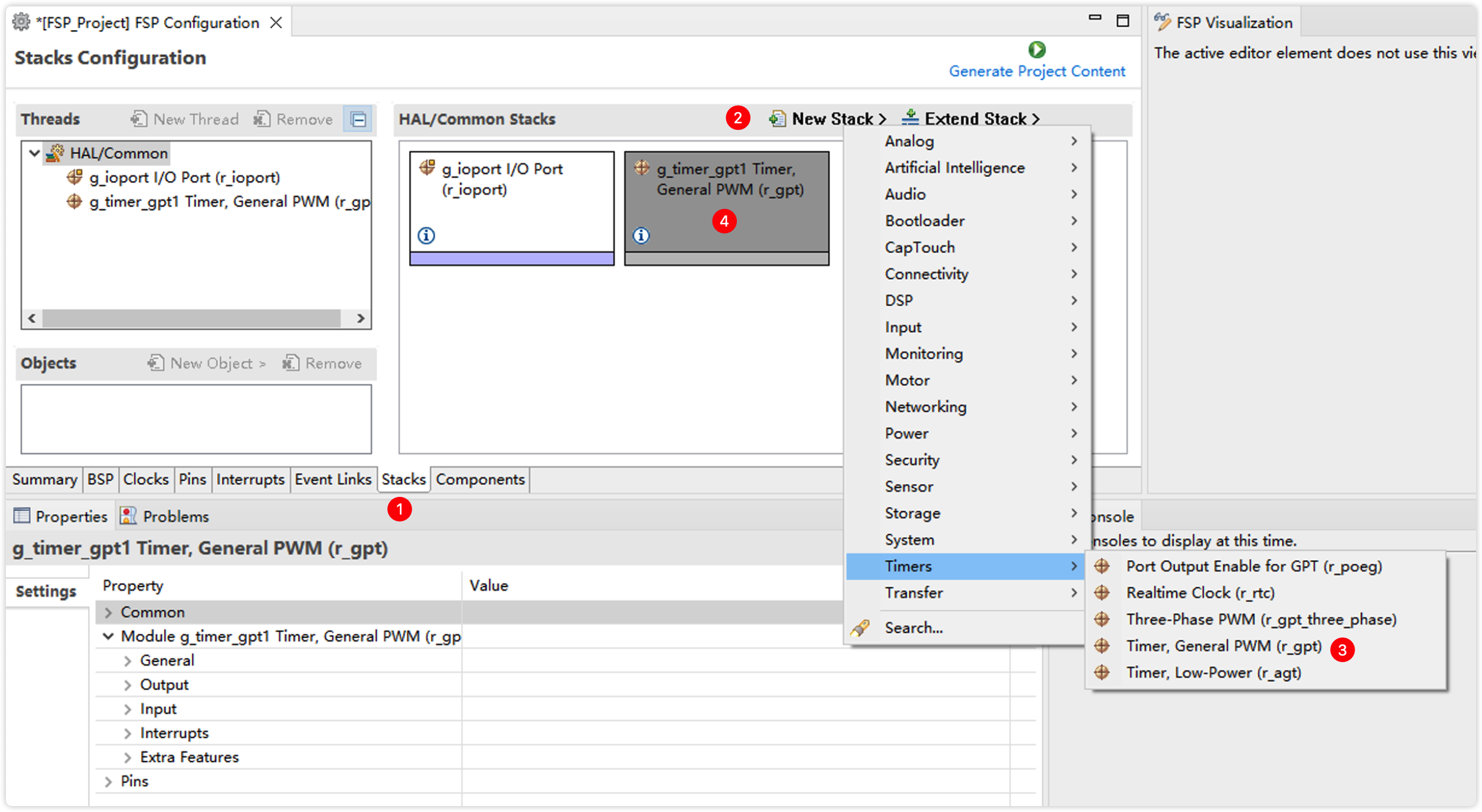Switch to the Pins tab
Viewport: 1482px width, 812px height.
(x=192, y=479)
